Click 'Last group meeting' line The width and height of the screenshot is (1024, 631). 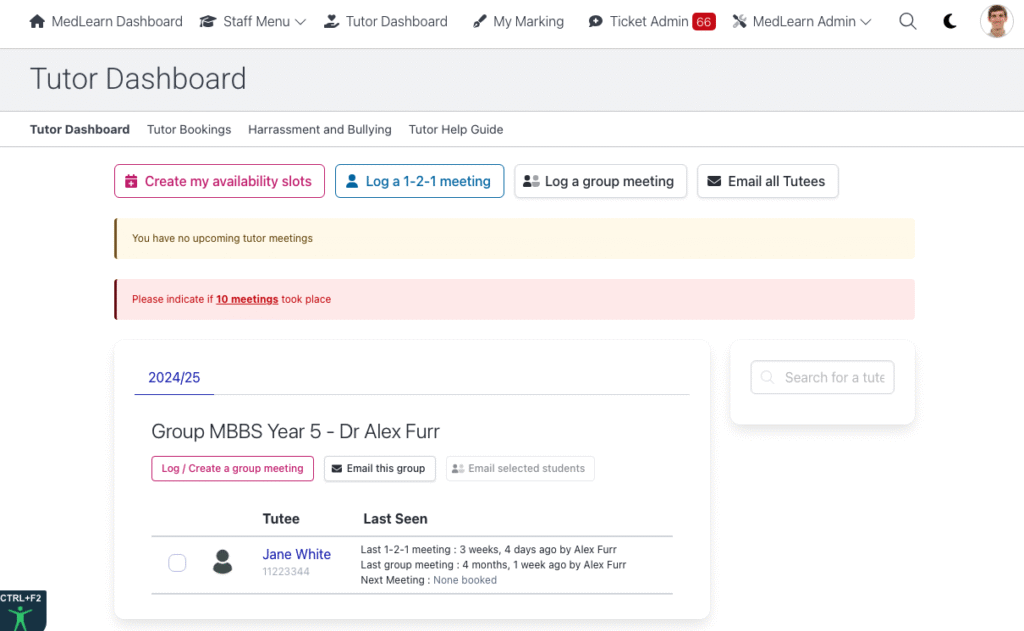coord(493,564)
